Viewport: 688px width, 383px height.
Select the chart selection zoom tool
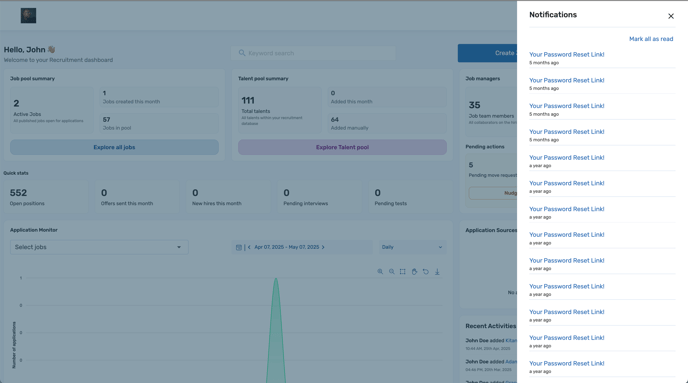tap(402, 272)
